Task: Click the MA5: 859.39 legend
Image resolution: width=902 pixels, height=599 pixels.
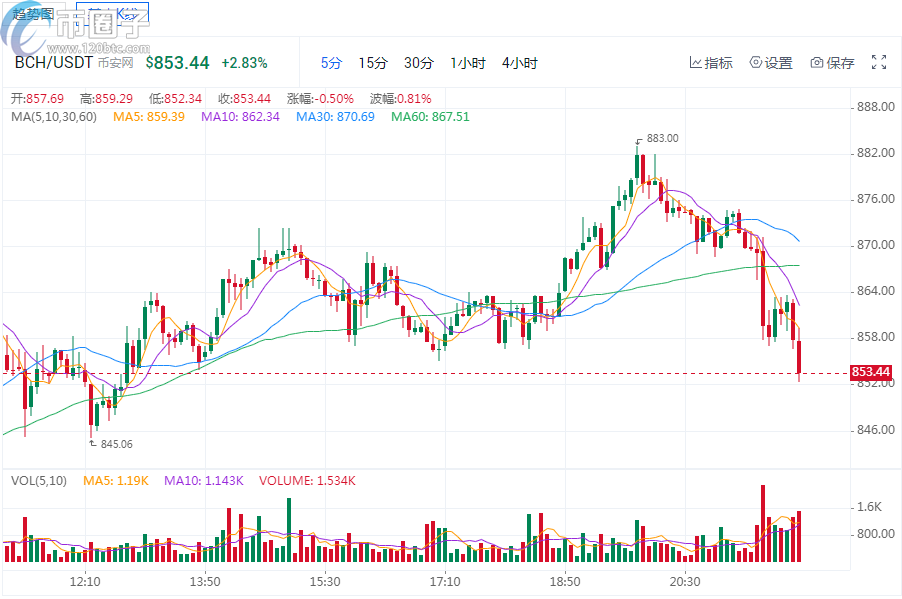Action: pyautogui.click(x=149, y=117)
